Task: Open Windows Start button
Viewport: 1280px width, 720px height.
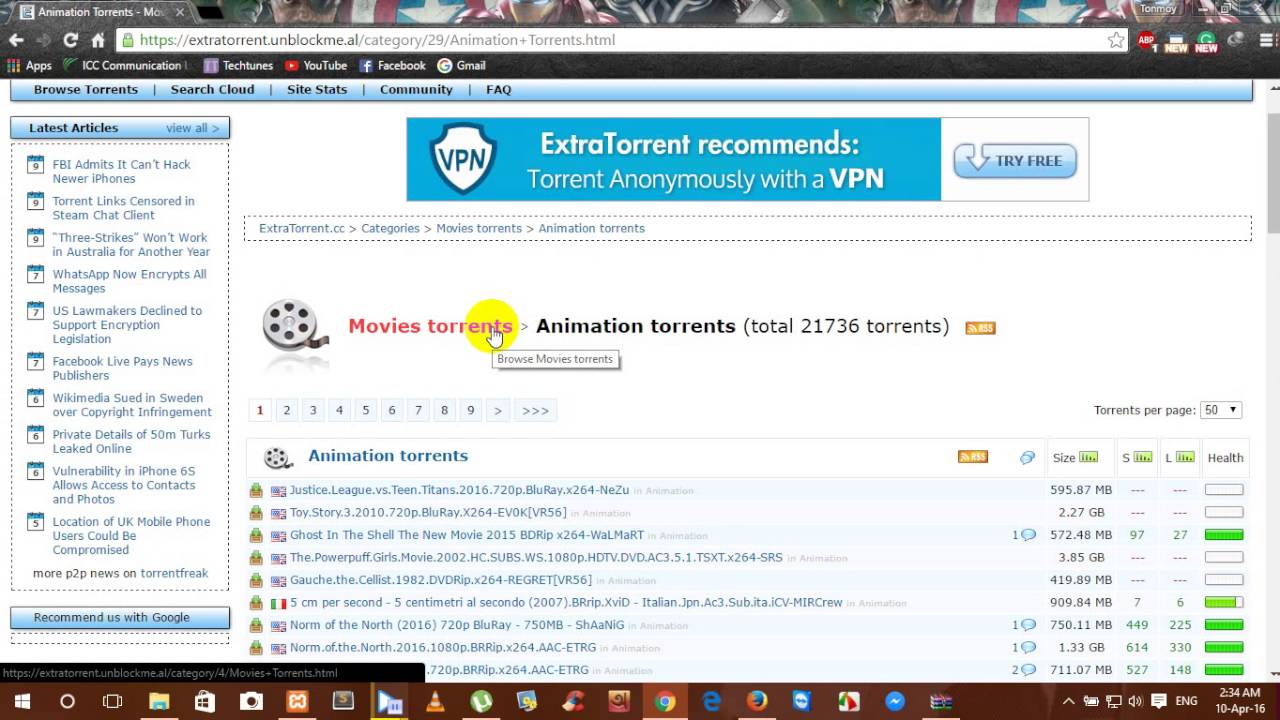Action: pos(22,701)
